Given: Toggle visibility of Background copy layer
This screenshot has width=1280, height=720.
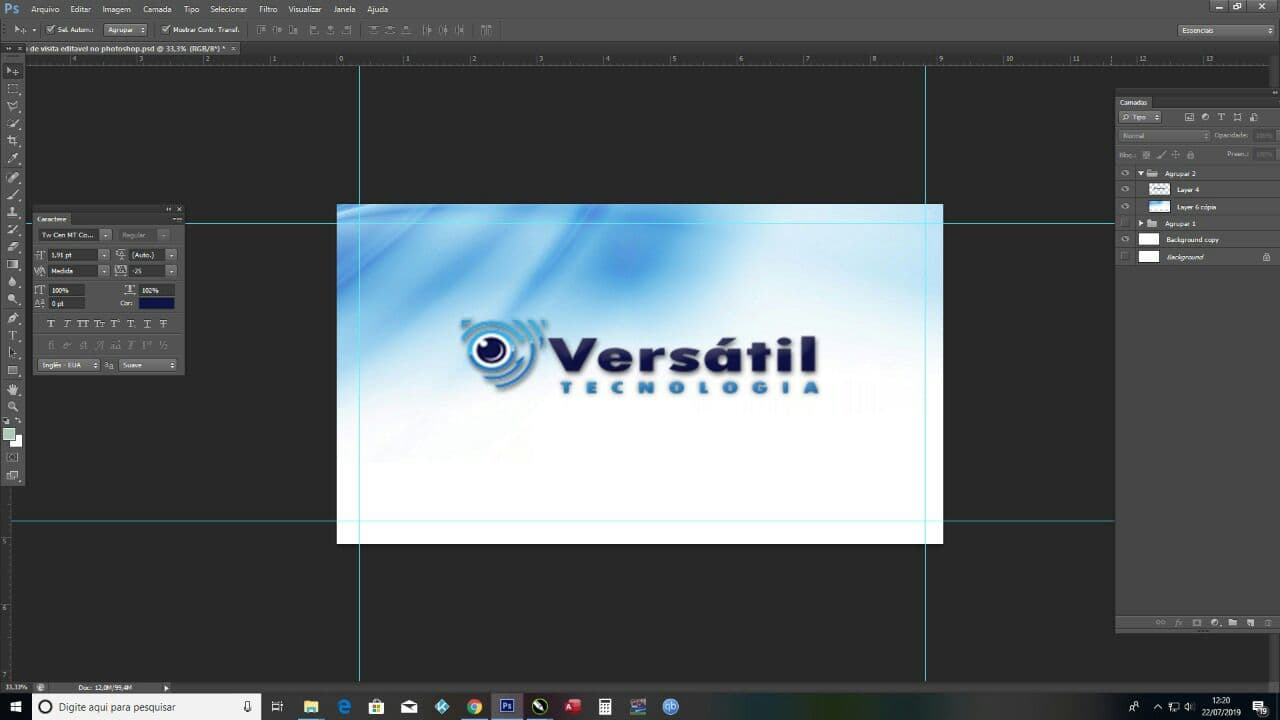Looking at the screenshot, I should coord(1125,240).
